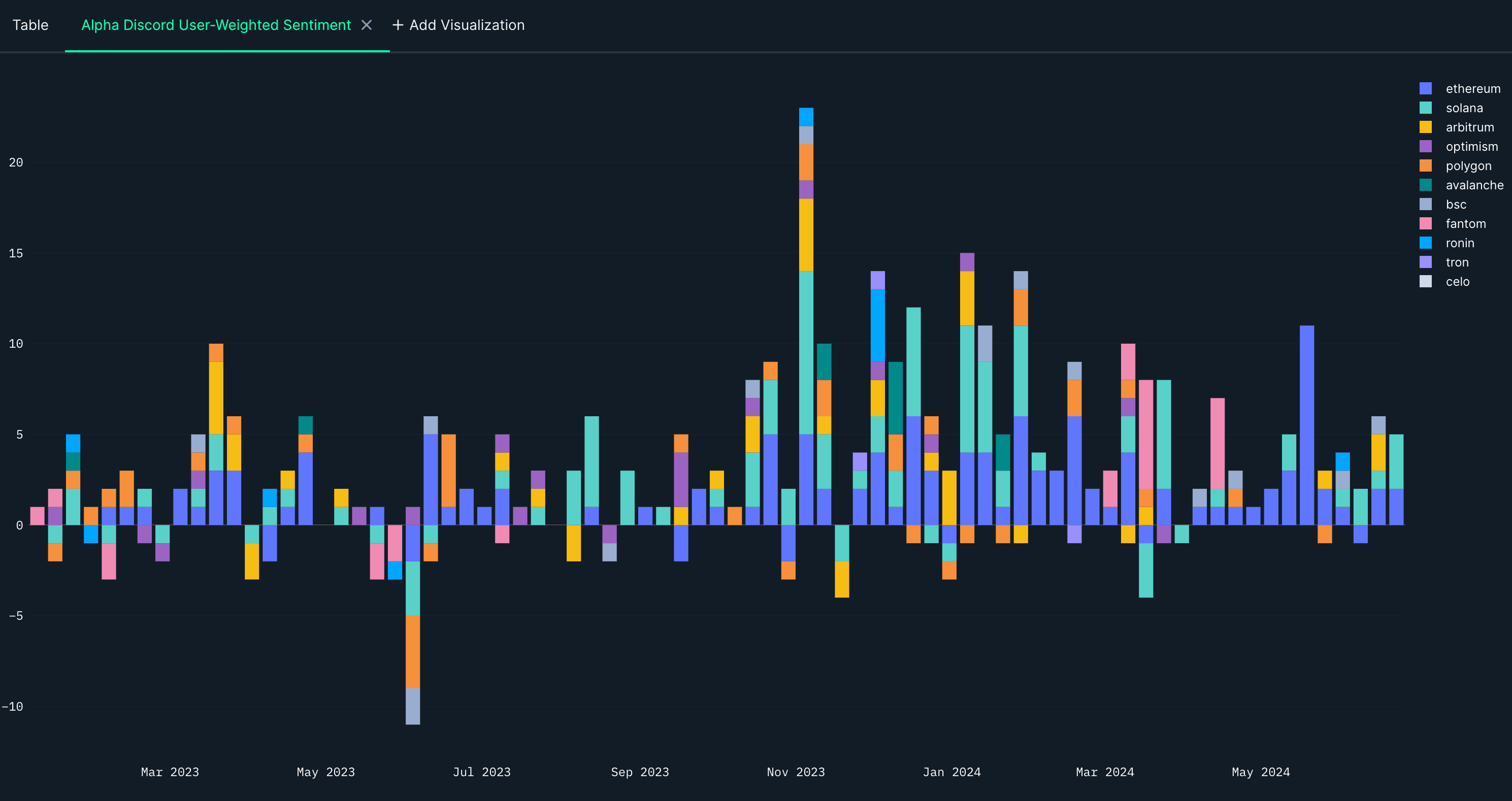
Task: Toggle avalanche legend entry
Action: coord(1474,185)
